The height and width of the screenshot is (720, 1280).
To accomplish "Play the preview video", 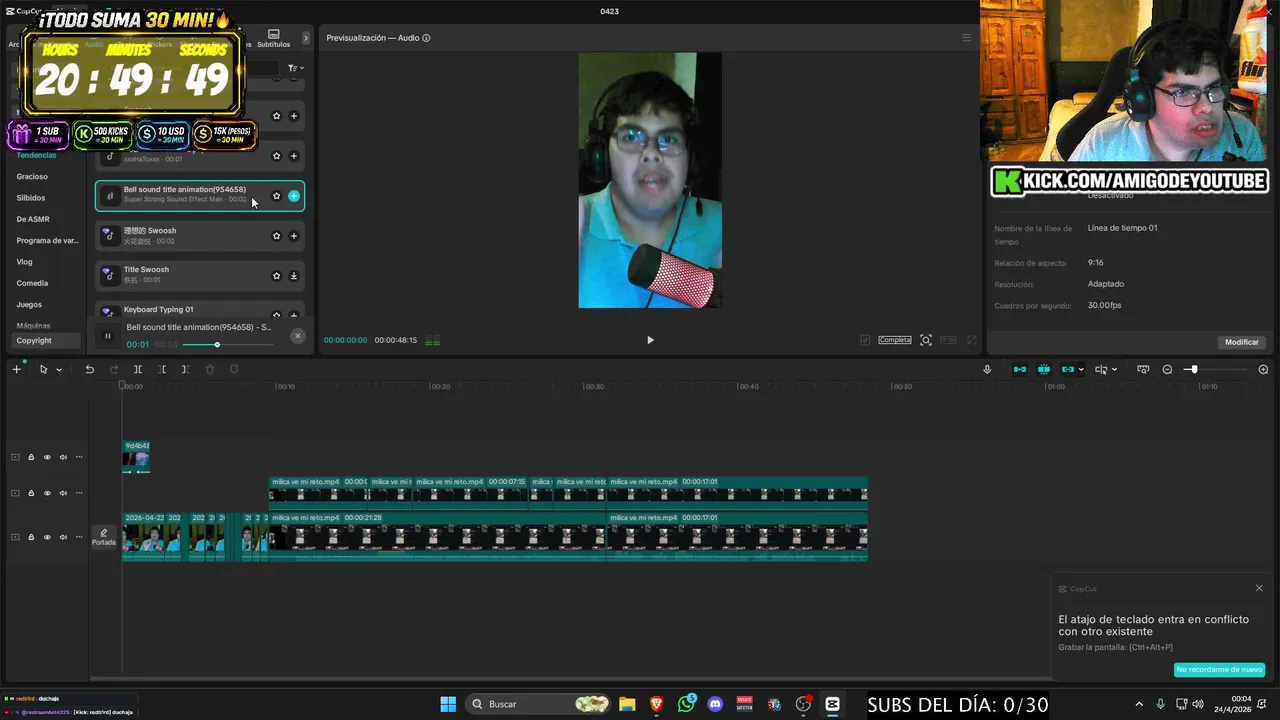I will (x=650, y=340).
